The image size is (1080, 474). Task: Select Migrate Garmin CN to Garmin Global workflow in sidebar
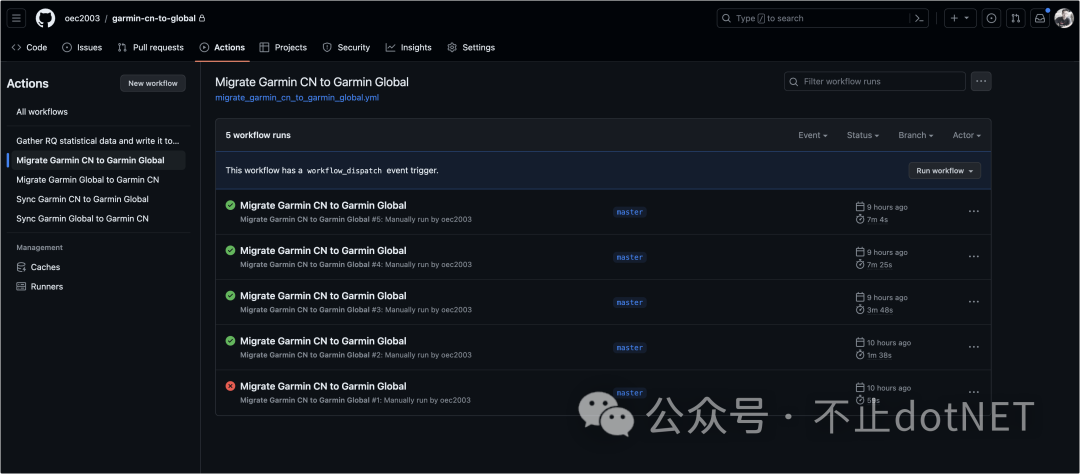pyautogui.click(x=98, y=160)
